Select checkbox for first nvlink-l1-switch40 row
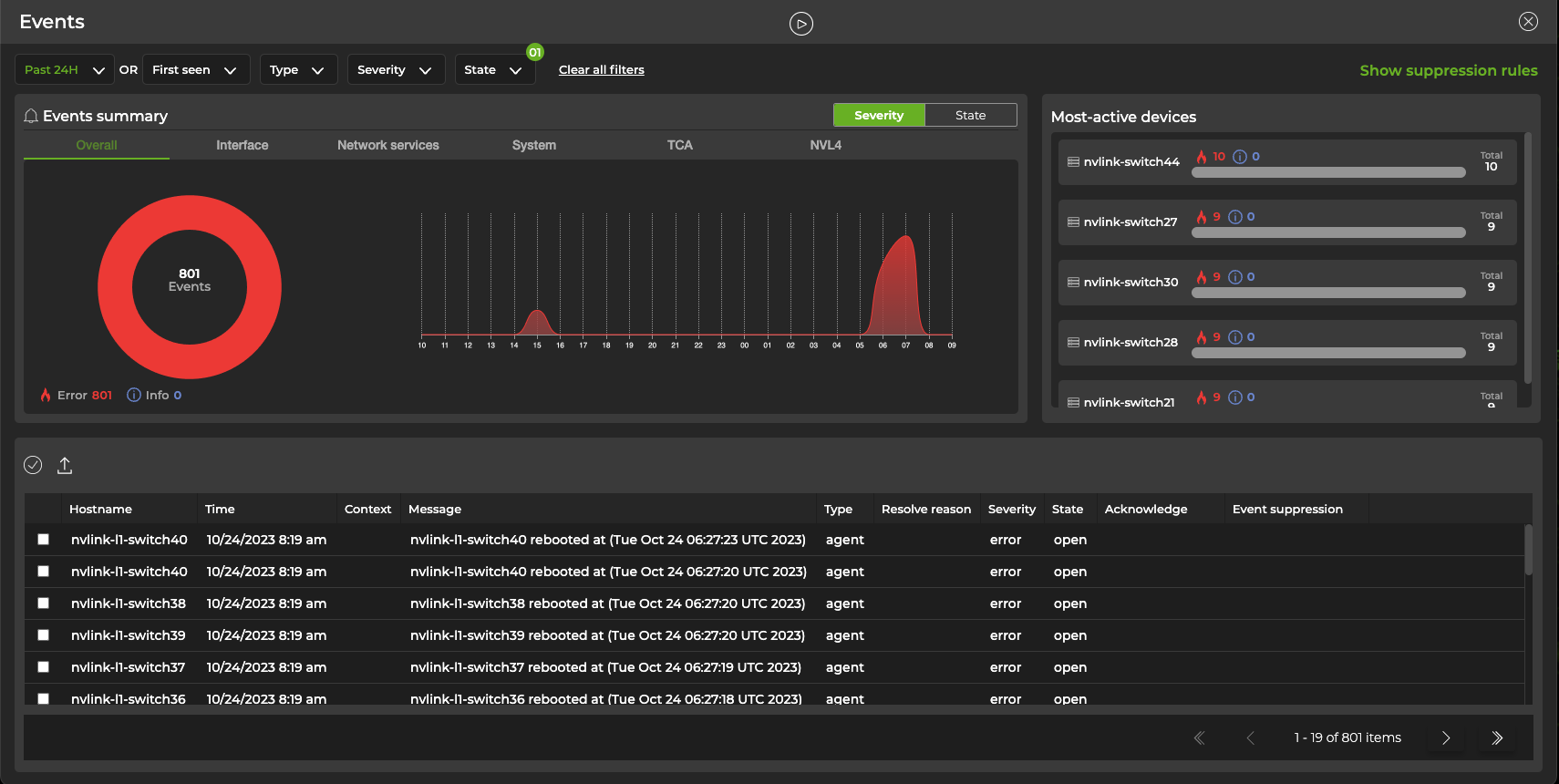The width and height of the screenshot is (1559, 784). coord(43,540)
